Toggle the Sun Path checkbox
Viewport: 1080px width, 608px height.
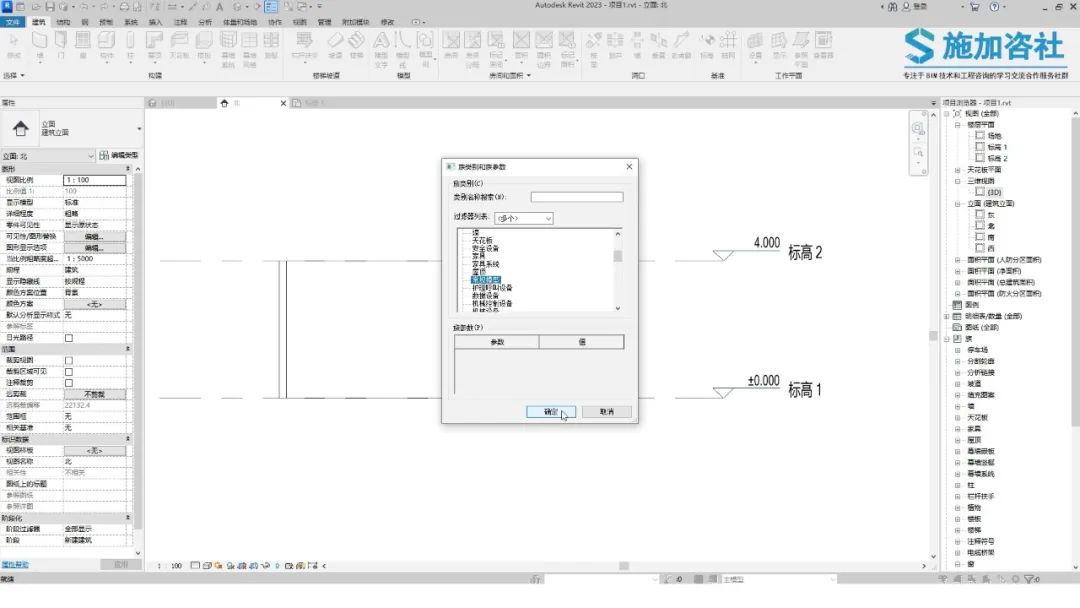(x=69, y=338)
